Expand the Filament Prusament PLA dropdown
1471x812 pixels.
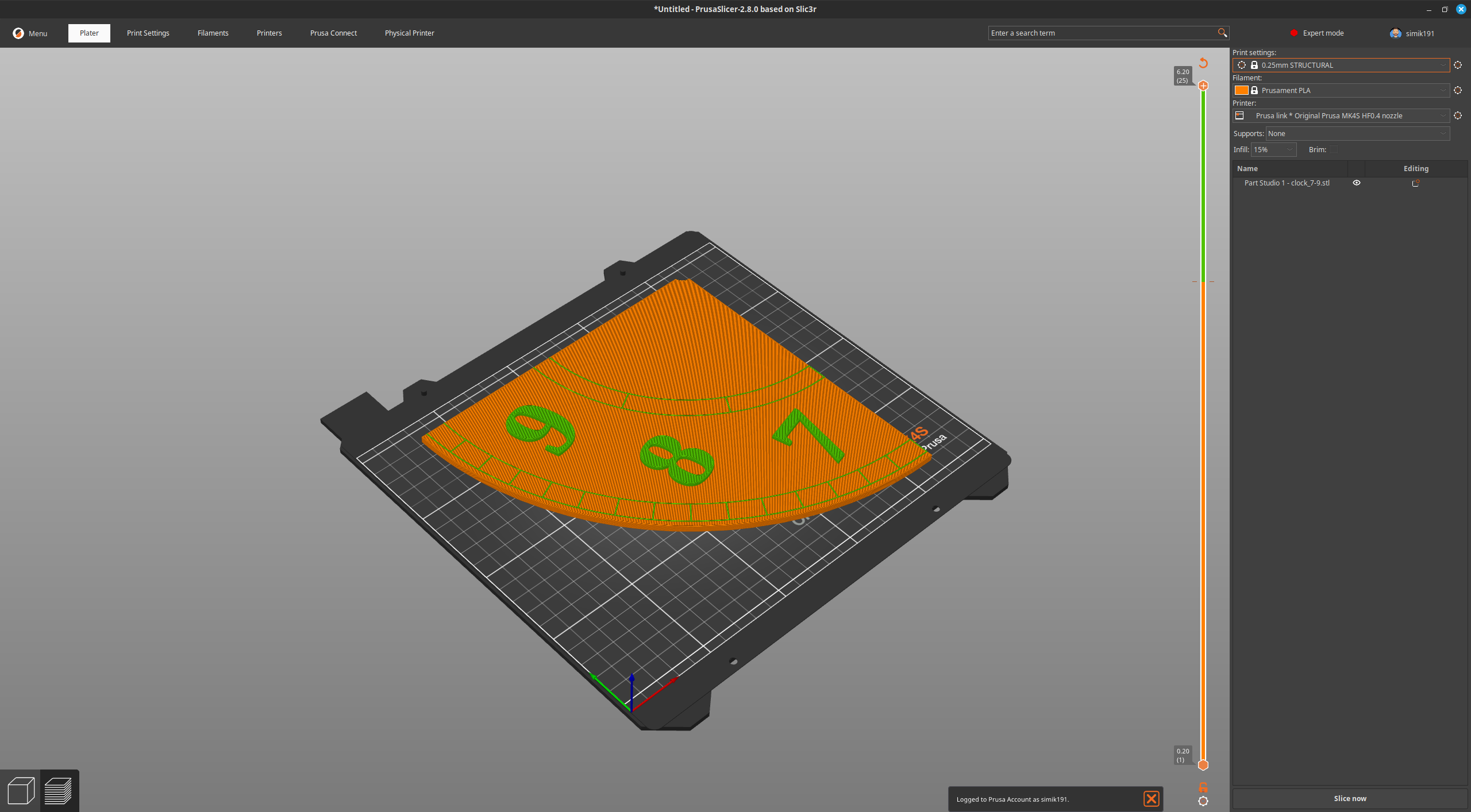(1442, 90)
